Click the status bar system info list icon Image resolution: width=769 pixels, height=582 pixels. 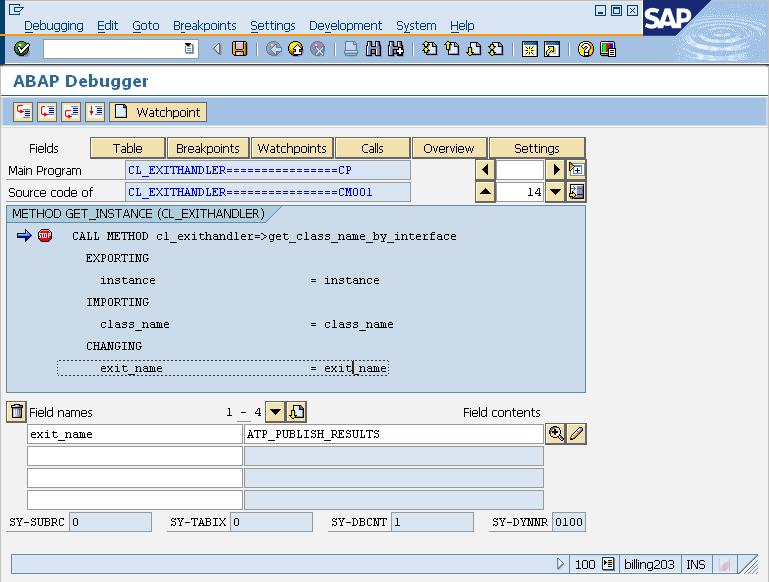[x=608, y=564]
